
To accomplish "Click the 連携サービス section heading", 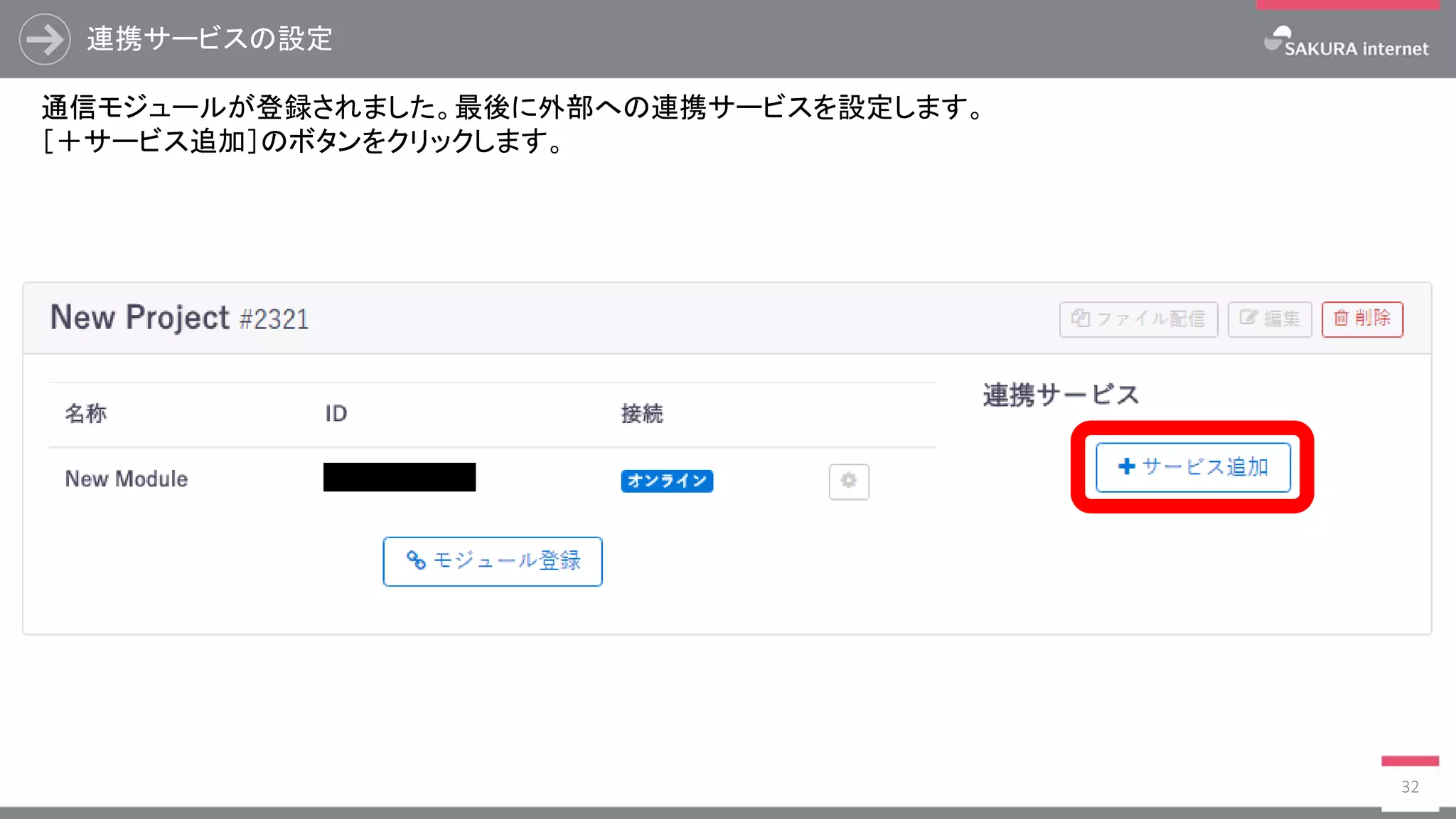I will [x=1061, y=395].
